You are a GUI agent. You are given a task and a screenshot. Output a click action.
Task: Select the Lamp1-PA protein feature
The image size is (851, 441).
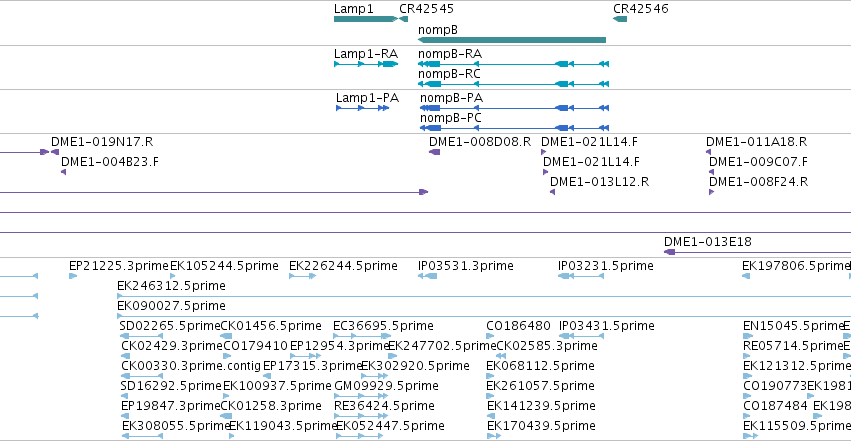[363, 108]
